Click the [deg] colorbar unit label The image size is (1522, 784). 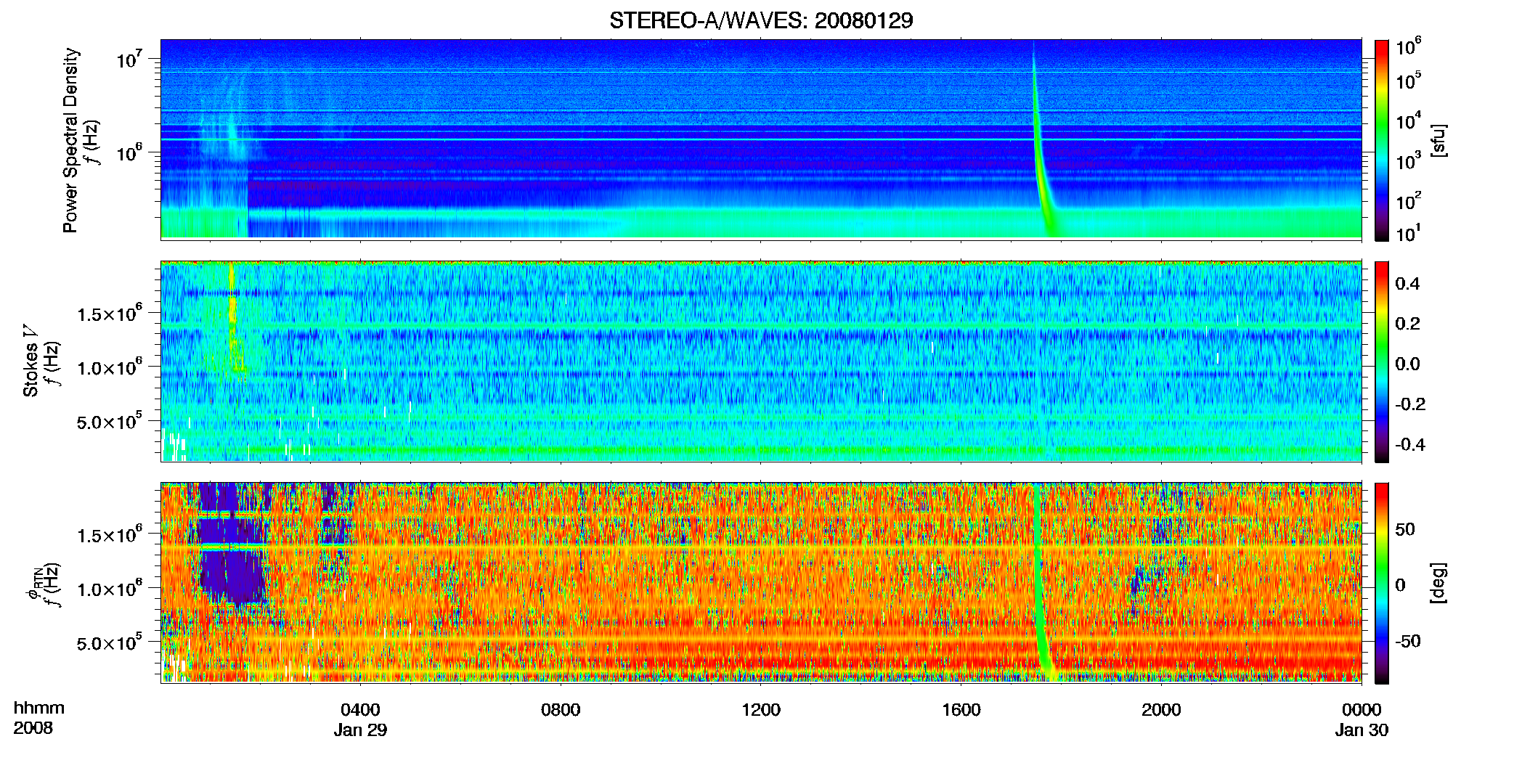(x=1438, y=583)
